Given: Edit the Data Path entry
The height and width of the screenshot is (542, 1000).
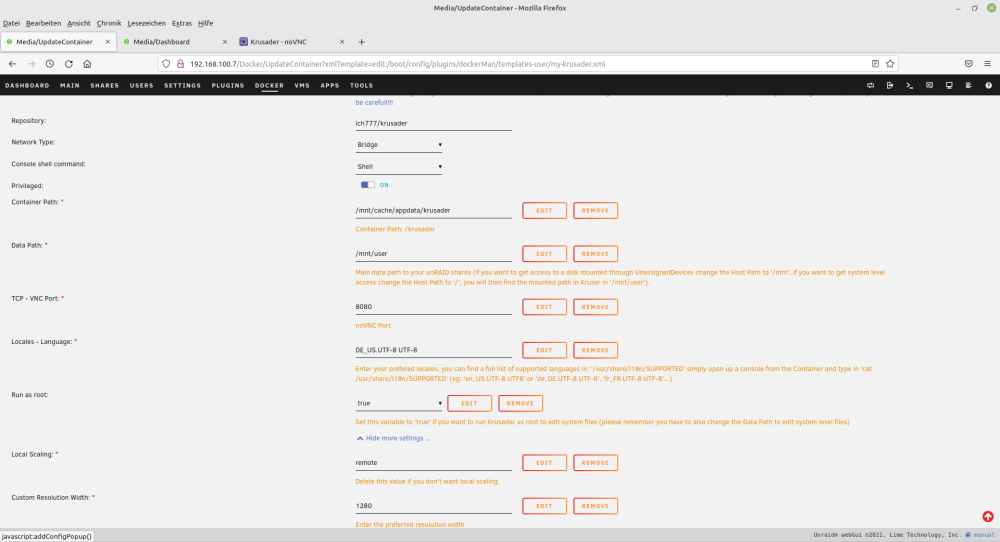Looking at the screenshot, I should tap(544, 254).
